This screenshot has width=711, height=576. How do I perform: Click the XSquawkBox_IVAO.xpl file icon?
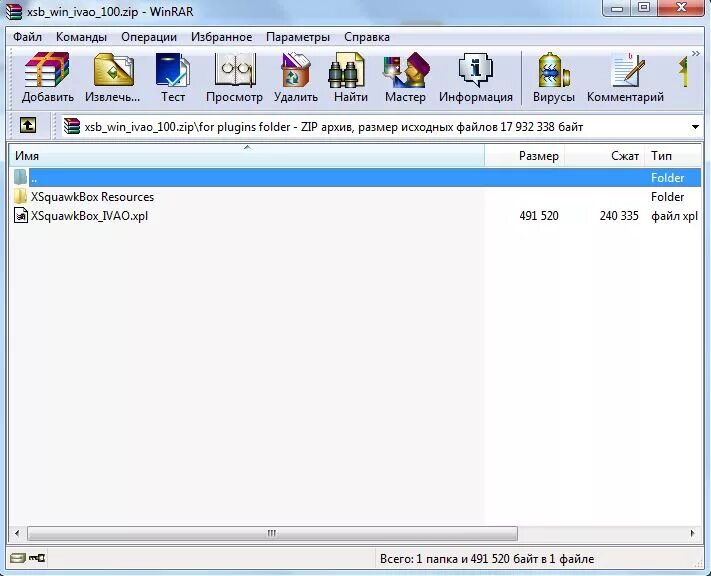[x=20, y=215]
